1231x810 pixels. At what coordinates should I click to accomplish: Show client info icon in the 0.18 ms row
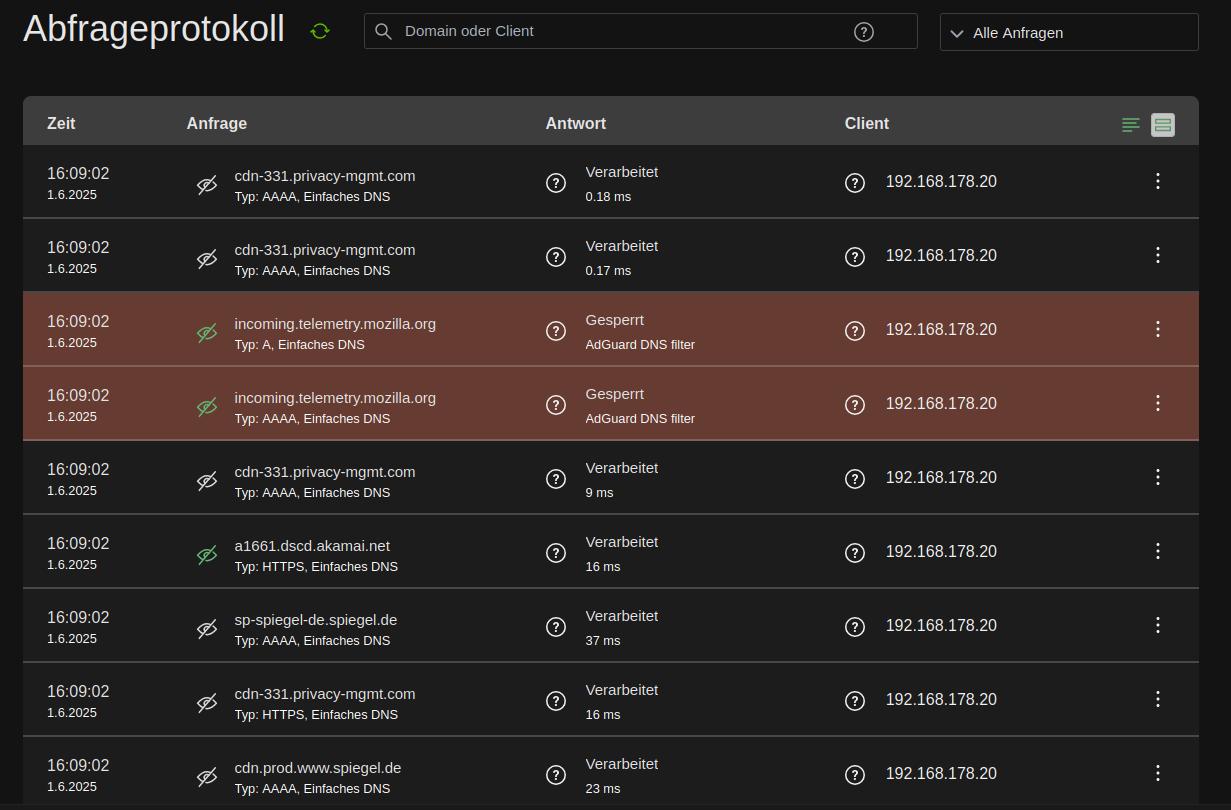tap(855, 183)
